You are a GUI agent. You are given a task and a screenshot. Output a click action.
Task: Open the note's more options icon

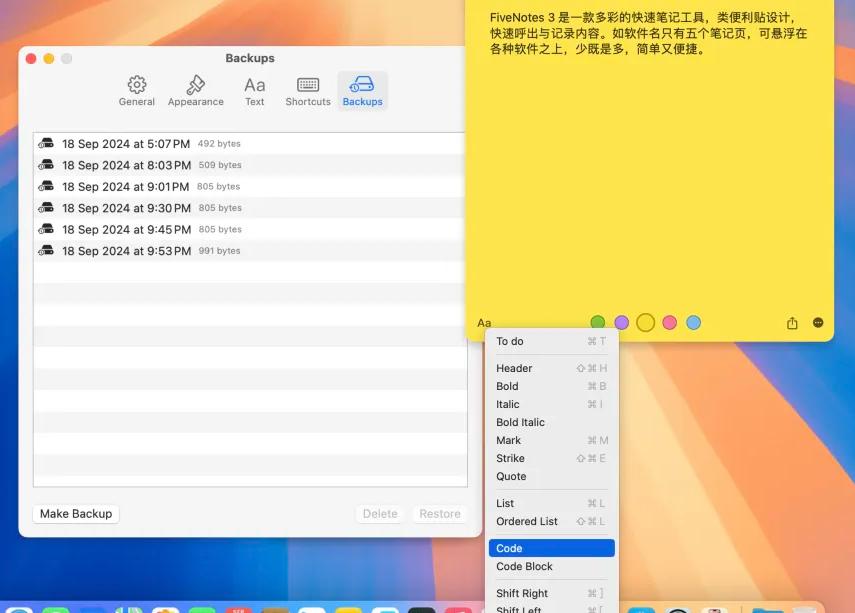pyautogui.click(x=818, y=323)
